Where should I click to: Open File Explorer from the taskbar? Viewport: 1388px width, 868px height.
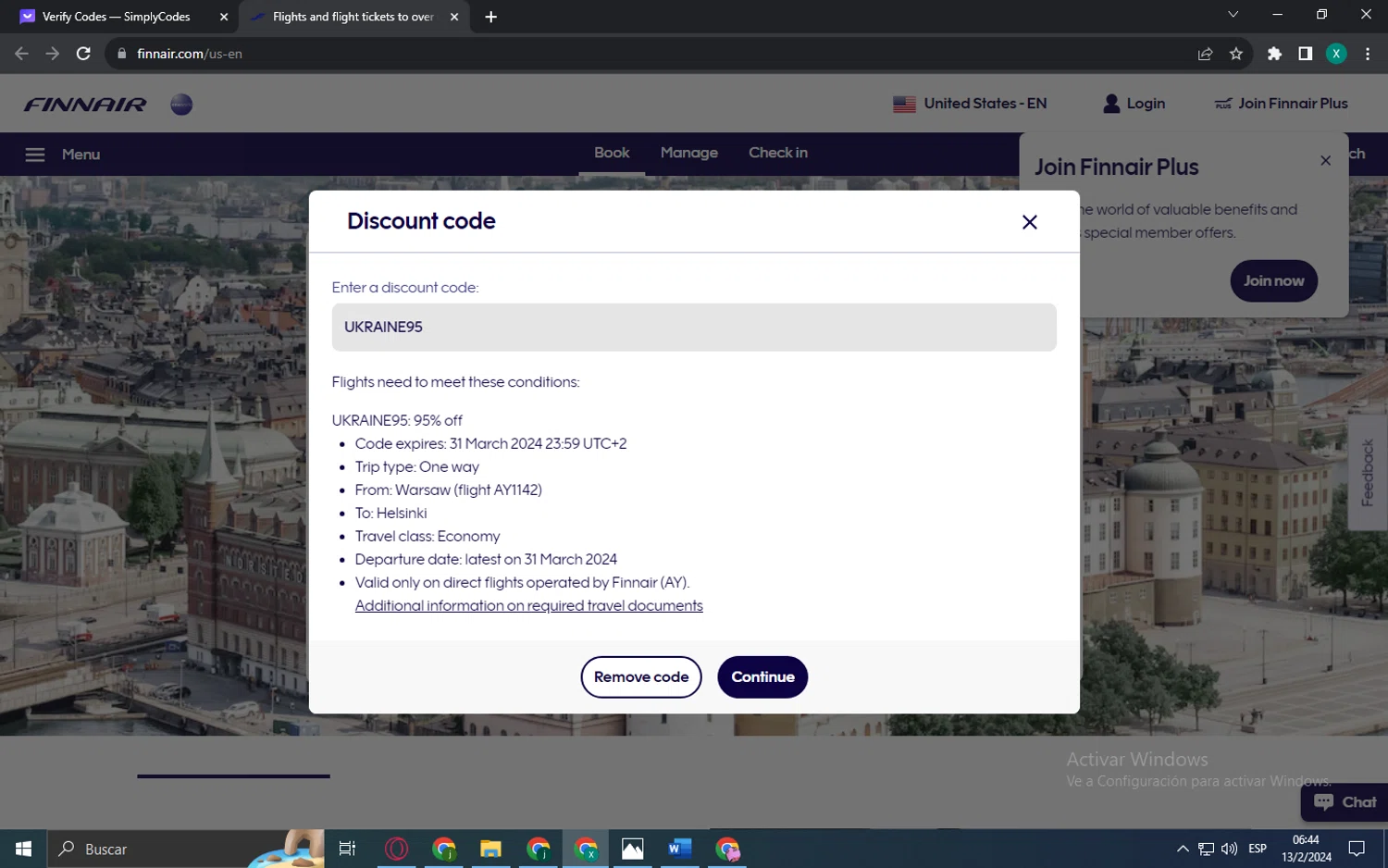(x=490, y=849)
